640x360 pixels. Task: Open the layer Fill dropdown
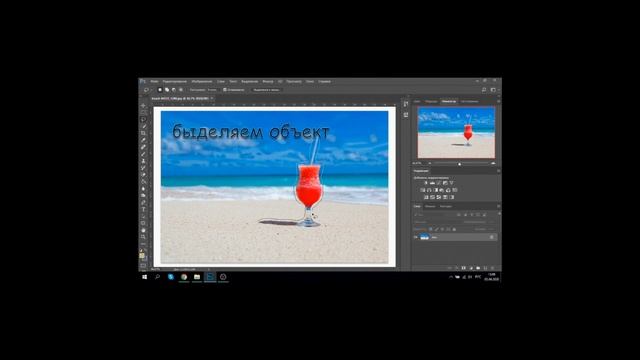[x=491, y=229]
